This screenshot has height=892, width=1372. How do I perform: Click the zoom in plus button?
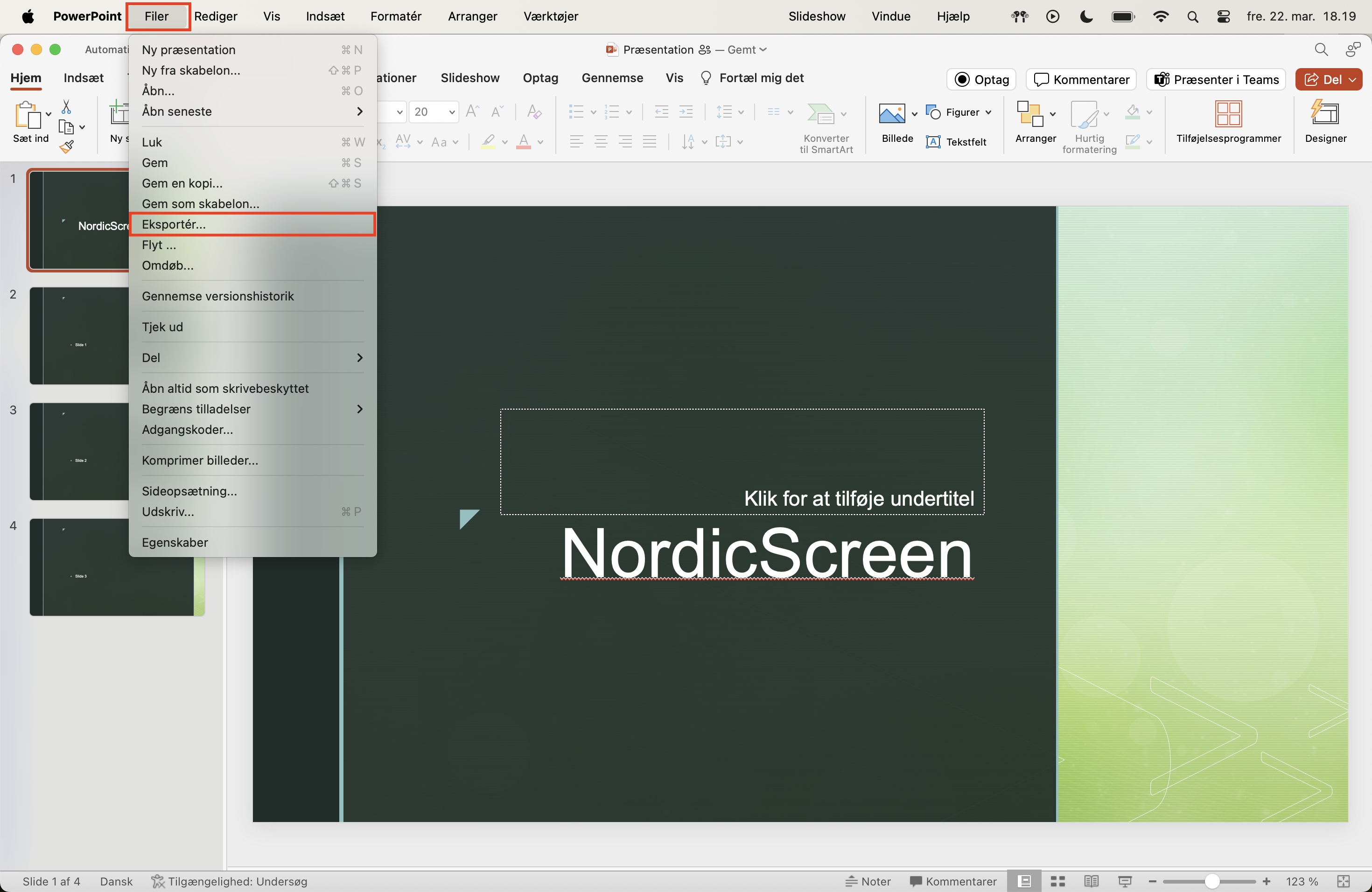[x=1267, y=881]
